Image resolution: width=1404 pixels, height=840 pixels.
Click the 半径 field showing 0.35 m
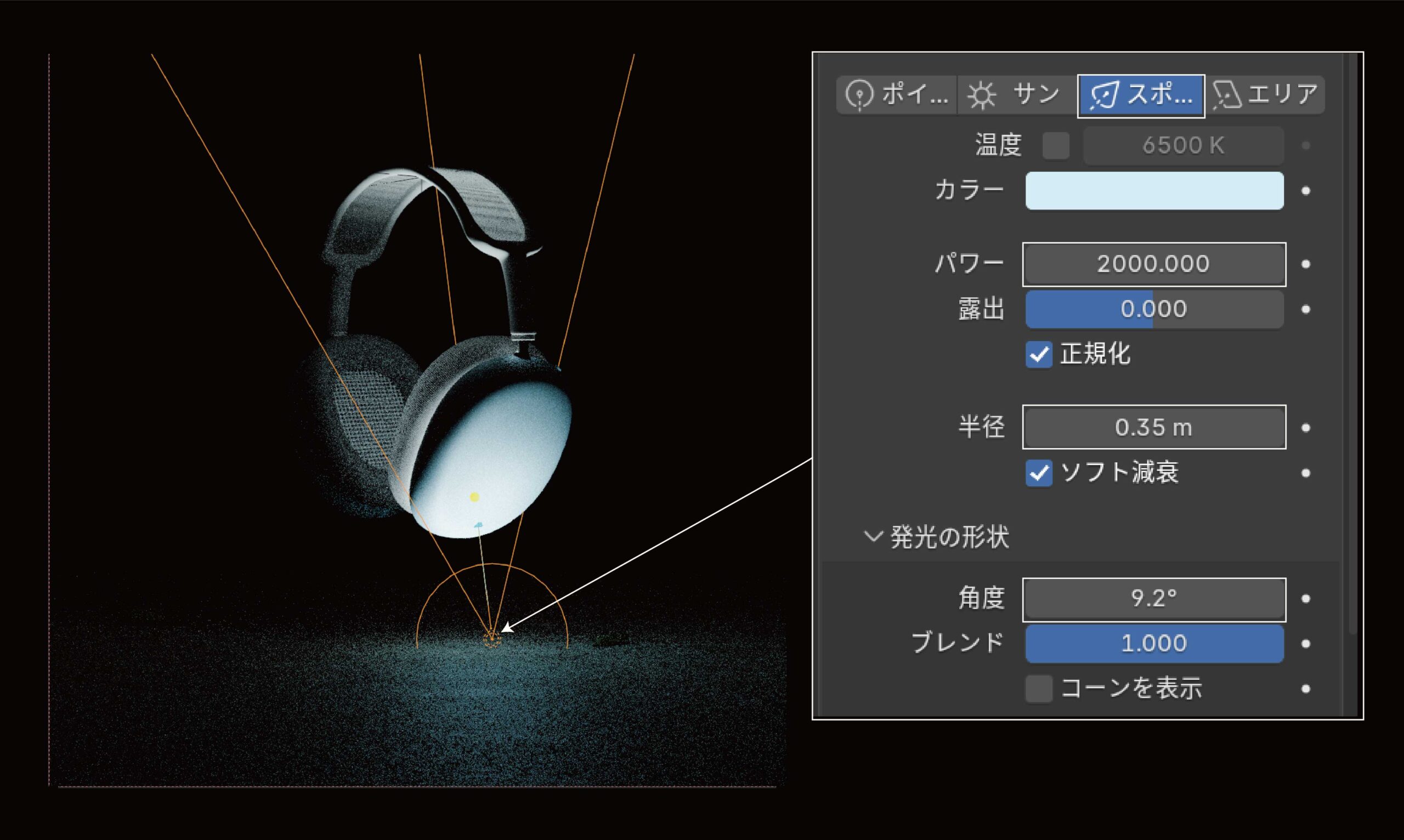(x=1154, y=427)
